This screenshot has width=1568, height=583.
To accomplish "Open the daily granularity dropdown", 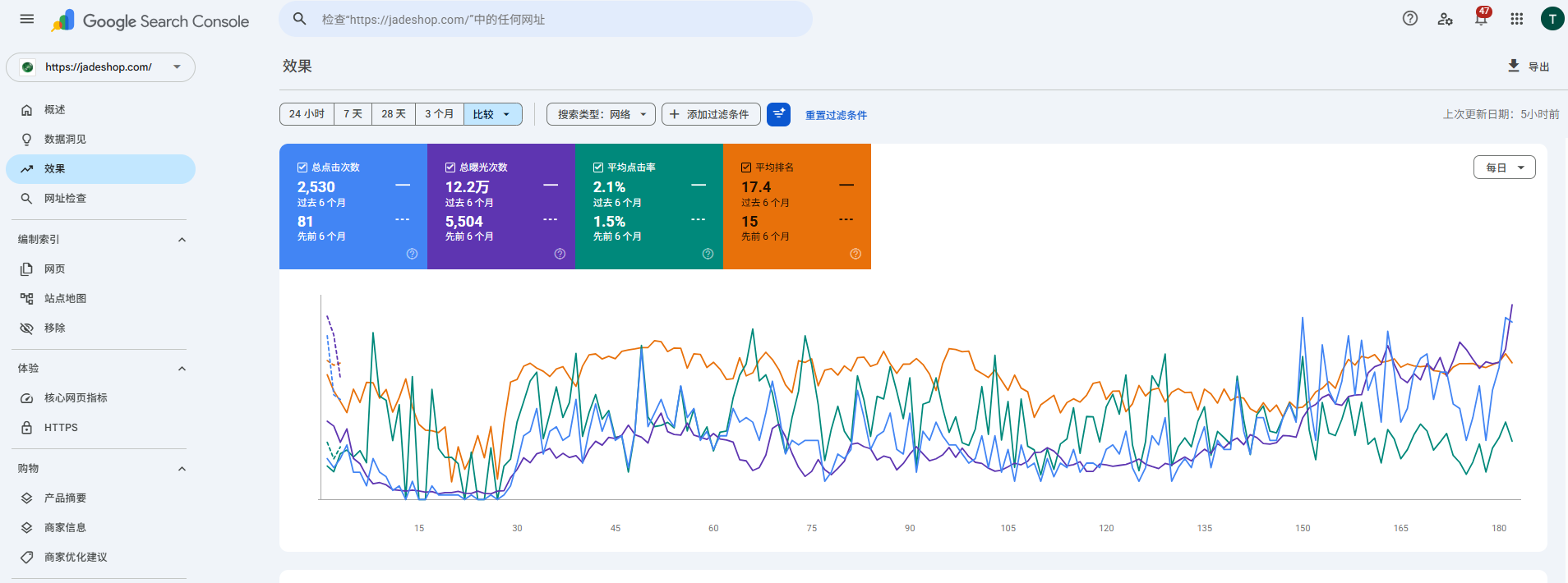I will [x=1504, y=168].
